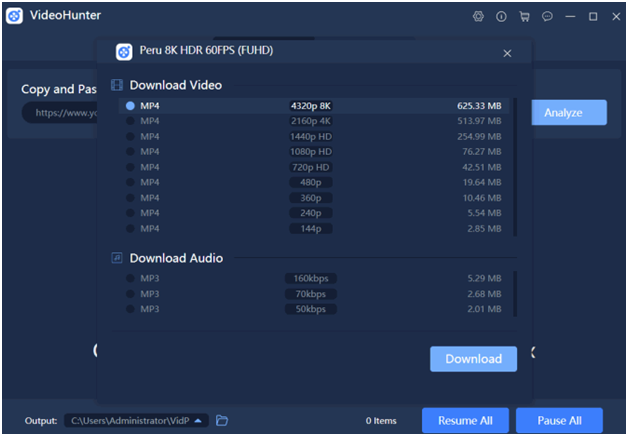The image size is (628, 437).
Task: Click the 513.97 MB size text
Action: 479,121
